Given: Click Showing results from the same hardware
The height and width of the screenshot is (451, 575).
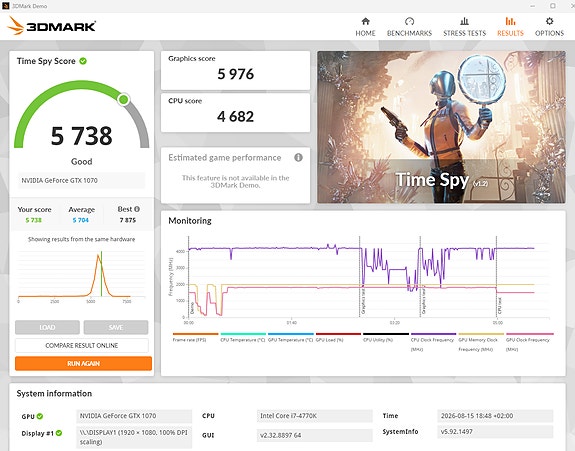Looking at the screenshot, I should coord(81,239).
